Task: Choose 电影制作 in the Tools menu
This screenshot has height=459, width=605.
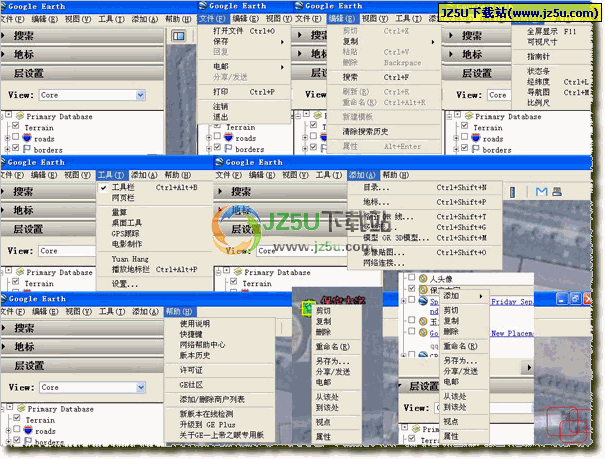Action: click(127, 244)
